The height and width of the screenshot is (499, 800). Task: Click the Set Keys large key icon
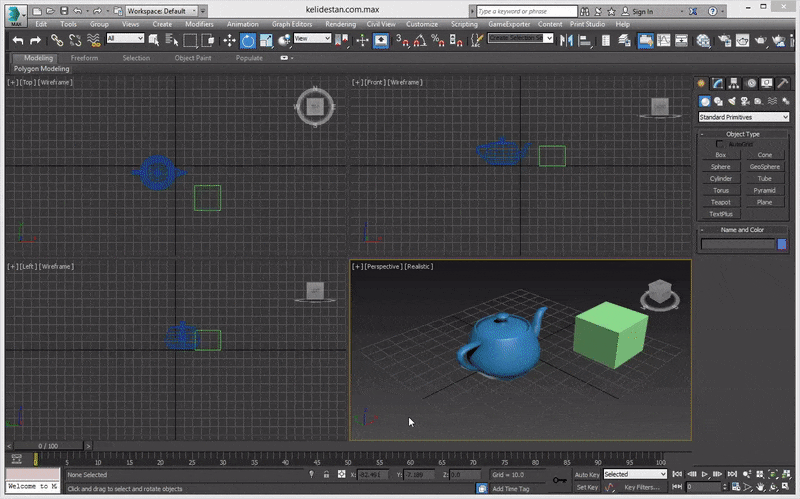[x=560, y=480]
